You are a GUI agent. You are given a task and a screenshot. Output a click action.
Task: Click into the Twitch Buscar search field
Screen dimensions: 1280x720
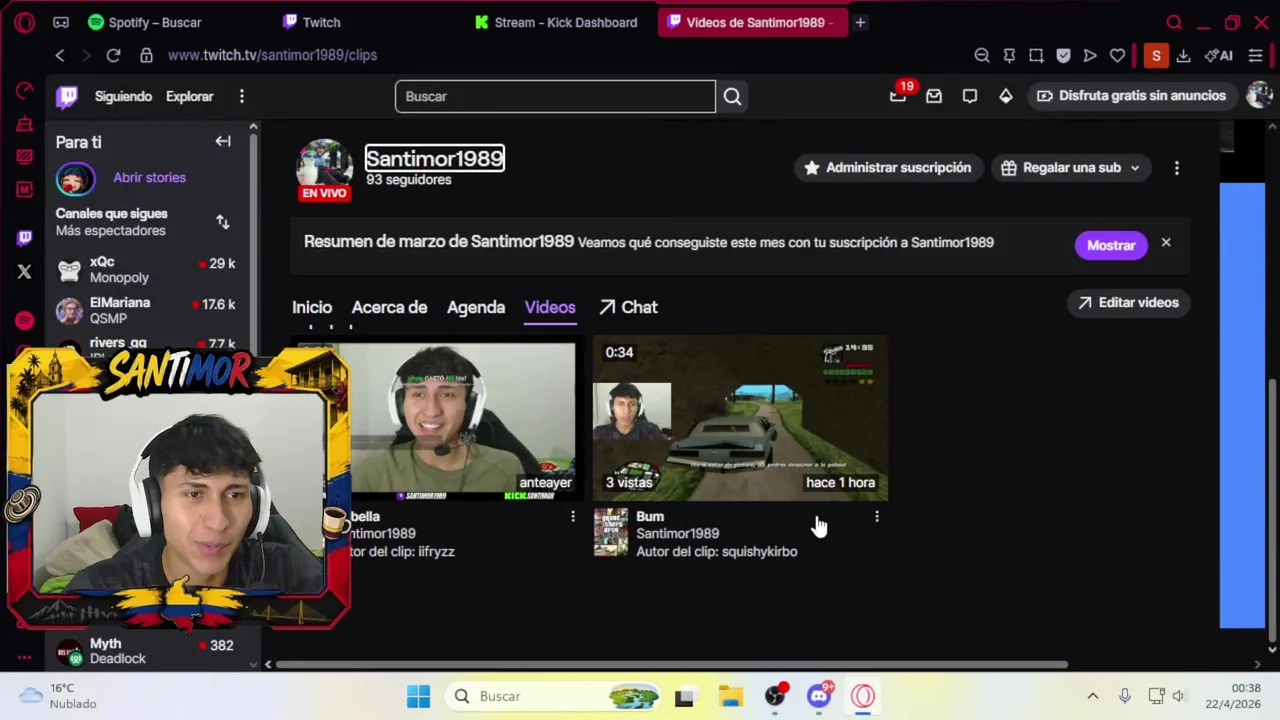(555, 96)
